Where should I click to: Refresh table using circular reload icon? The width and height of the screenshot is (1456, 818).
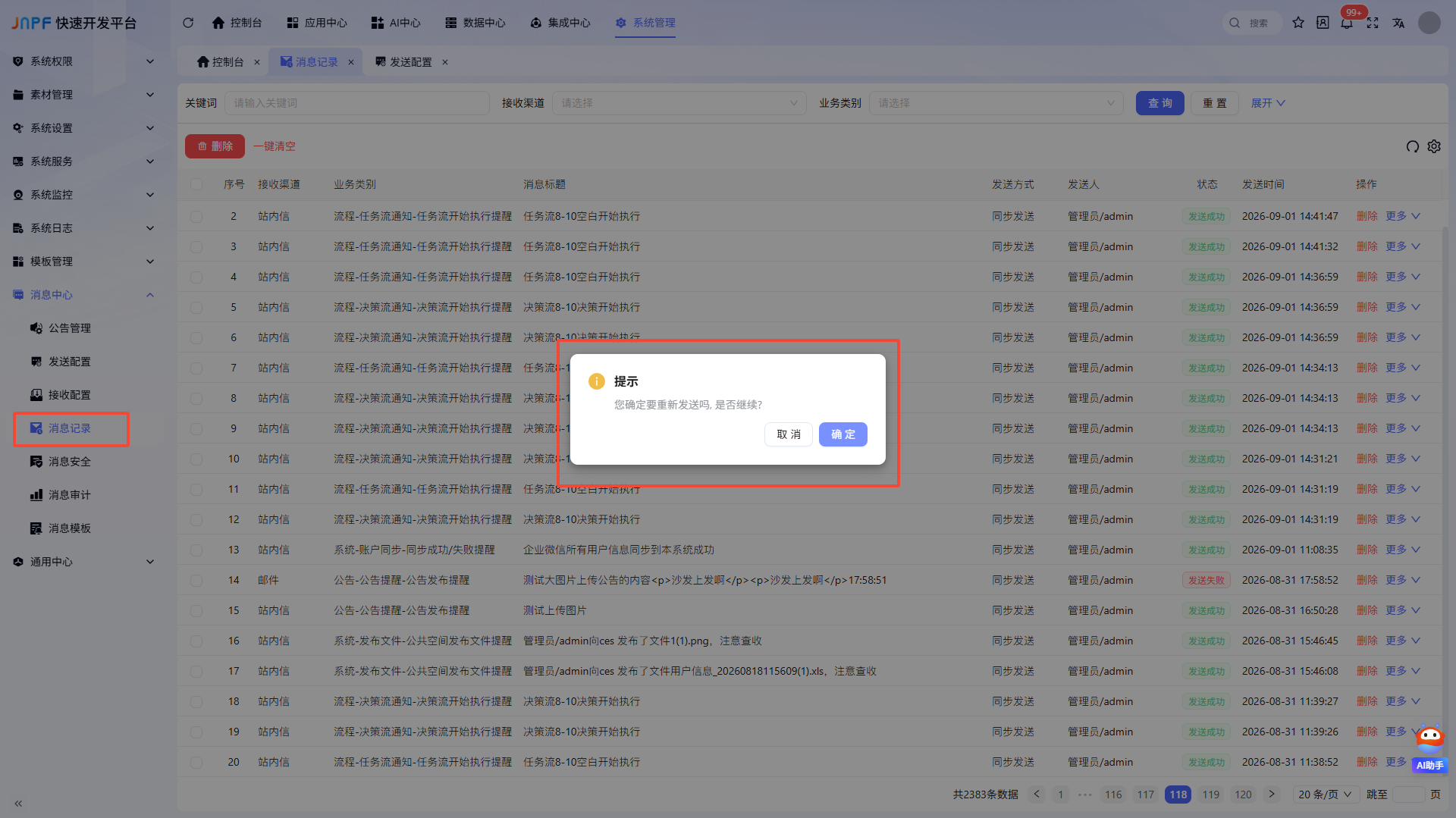[1412, 146]
